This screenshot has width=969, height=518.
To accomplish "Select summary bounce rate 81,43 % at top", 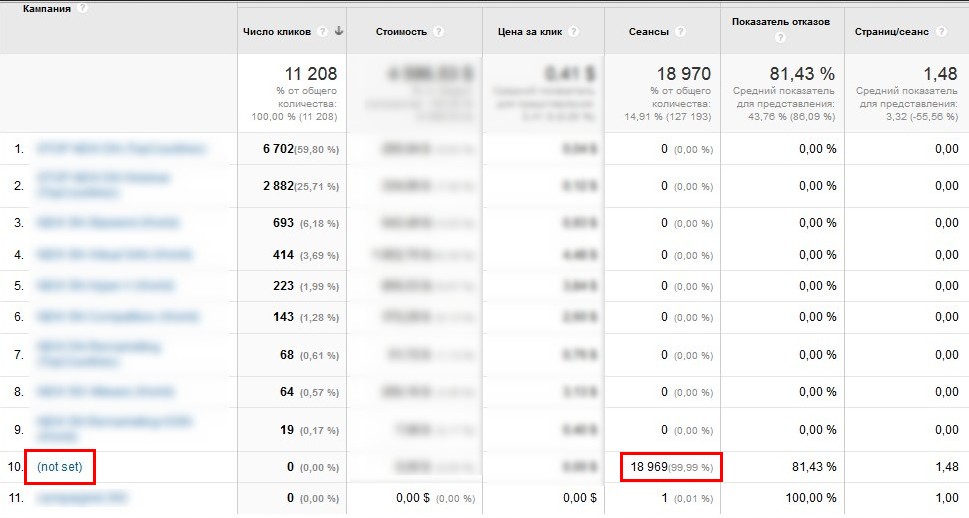I will click(802, 74).
